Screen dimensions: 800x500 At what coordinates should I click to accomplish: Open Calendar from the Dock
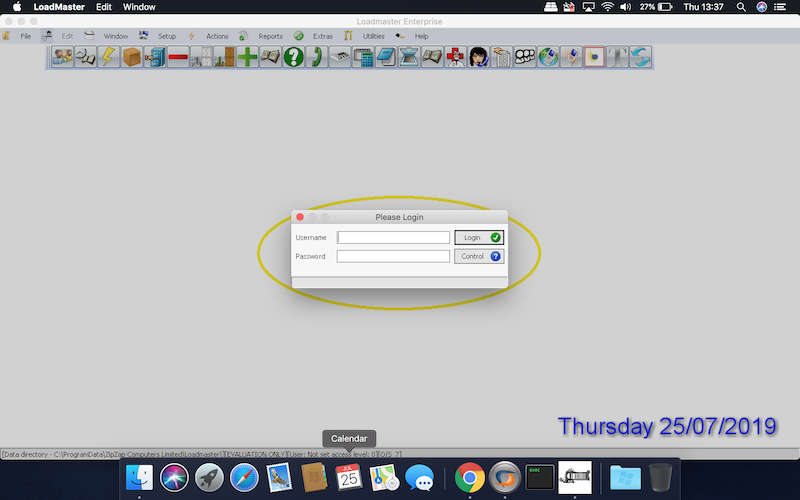tap(349, 478)
